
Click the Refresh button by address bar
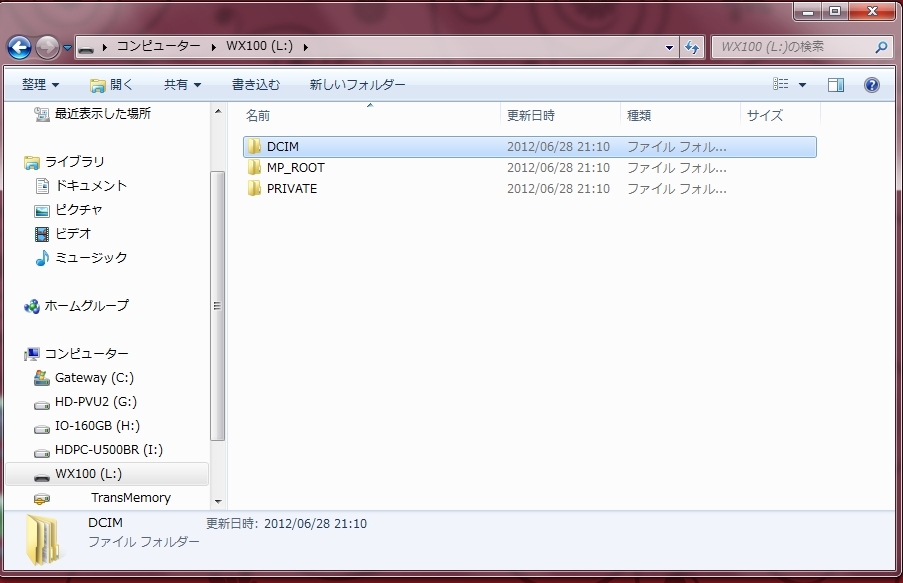coord(692,47)
